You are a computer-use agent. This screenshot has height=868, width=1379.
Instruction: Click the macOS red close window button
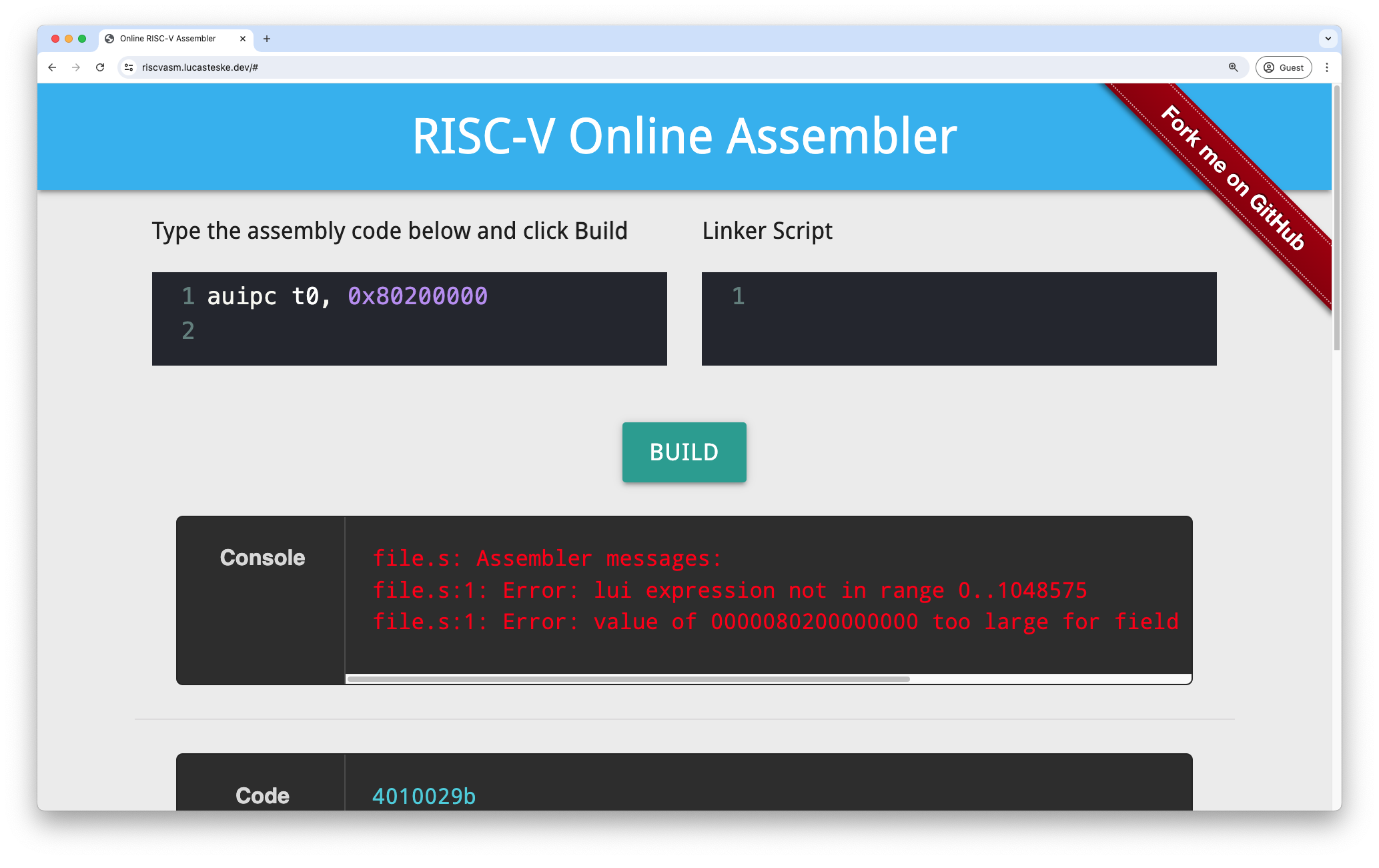tap(55, 39)
